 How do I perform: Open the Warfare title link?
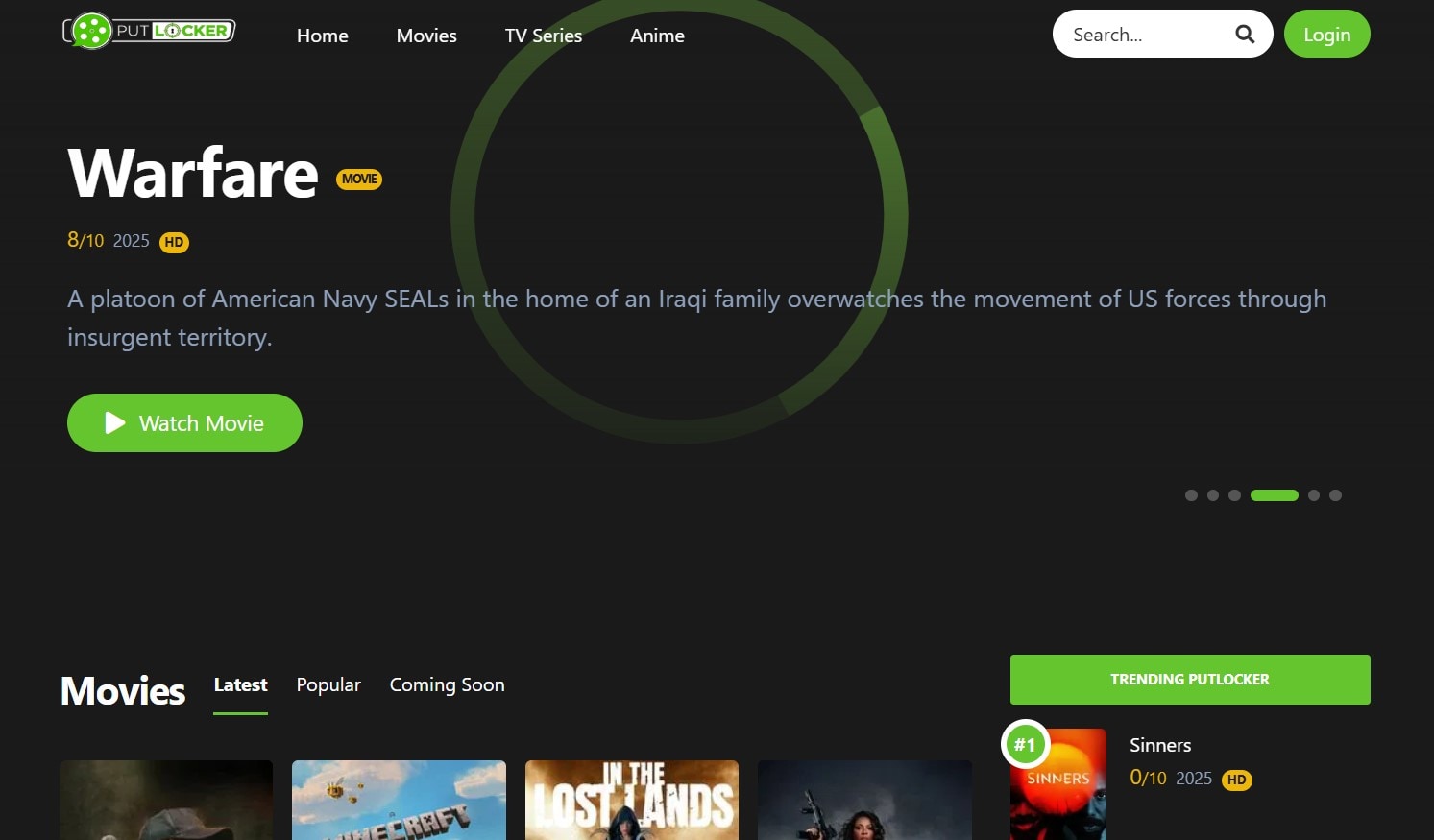click(x=192, y=174)
